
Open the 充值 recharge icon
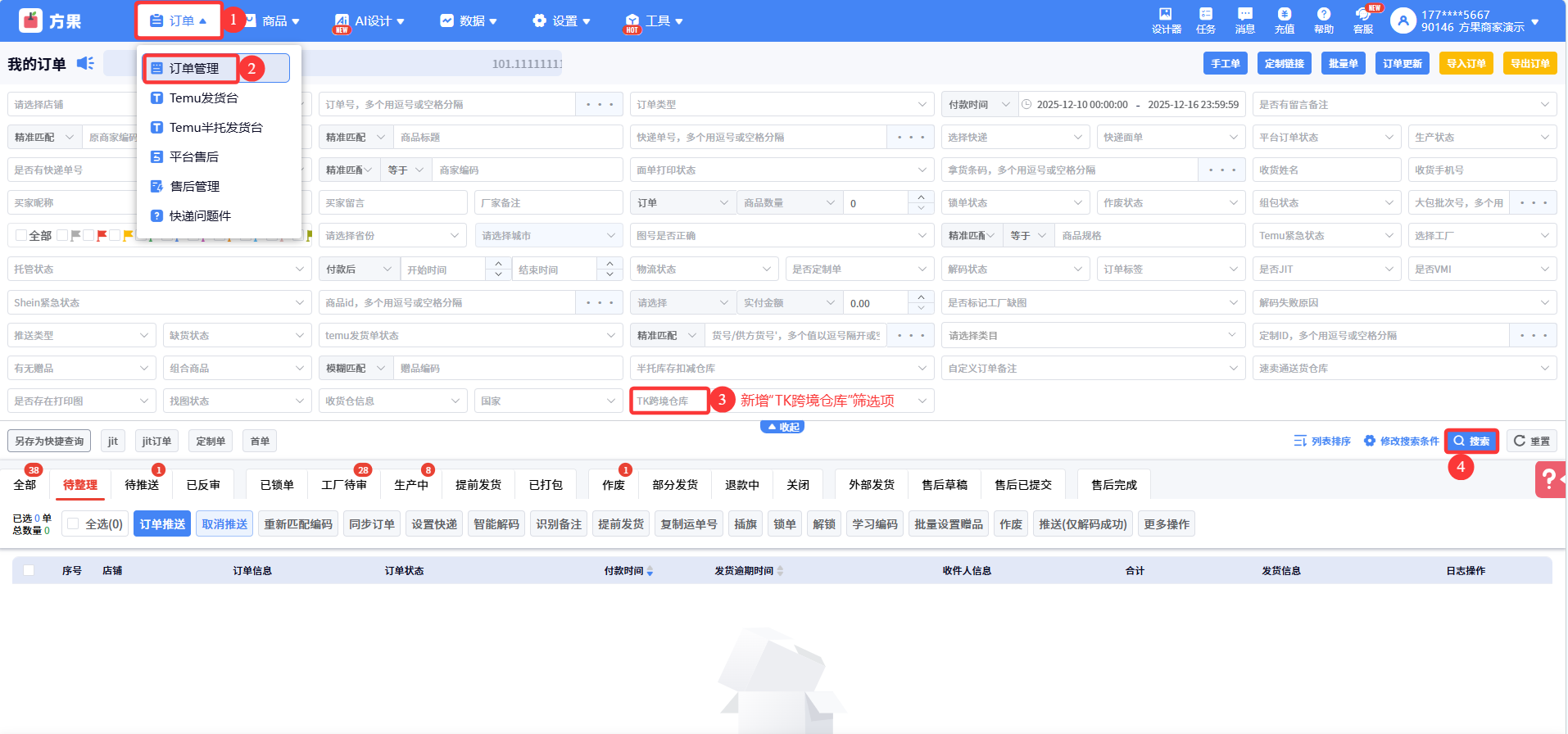[x=1285, y=14]
